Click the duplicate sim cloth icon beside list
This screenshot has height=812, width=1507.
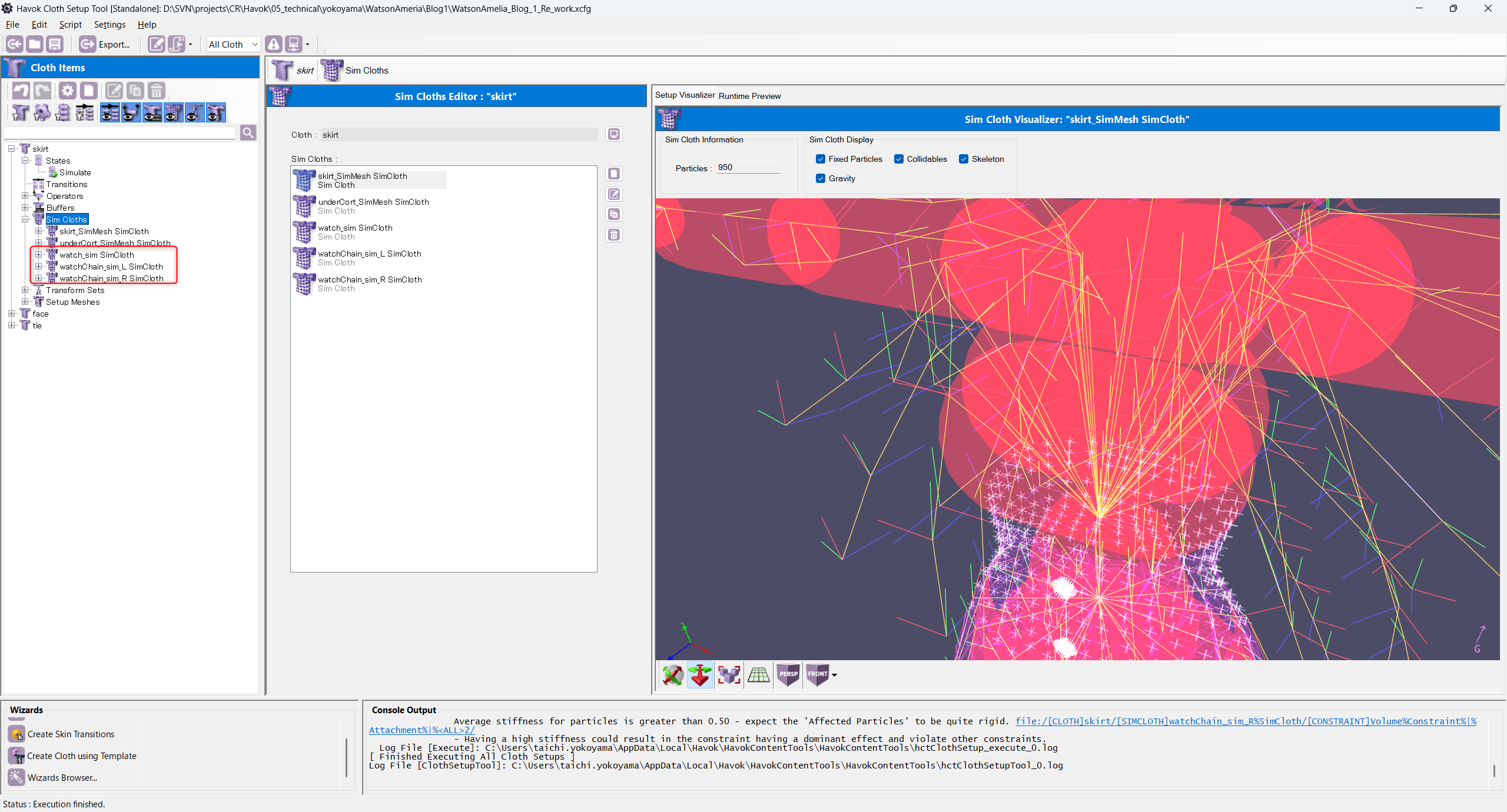pos(614,214)
